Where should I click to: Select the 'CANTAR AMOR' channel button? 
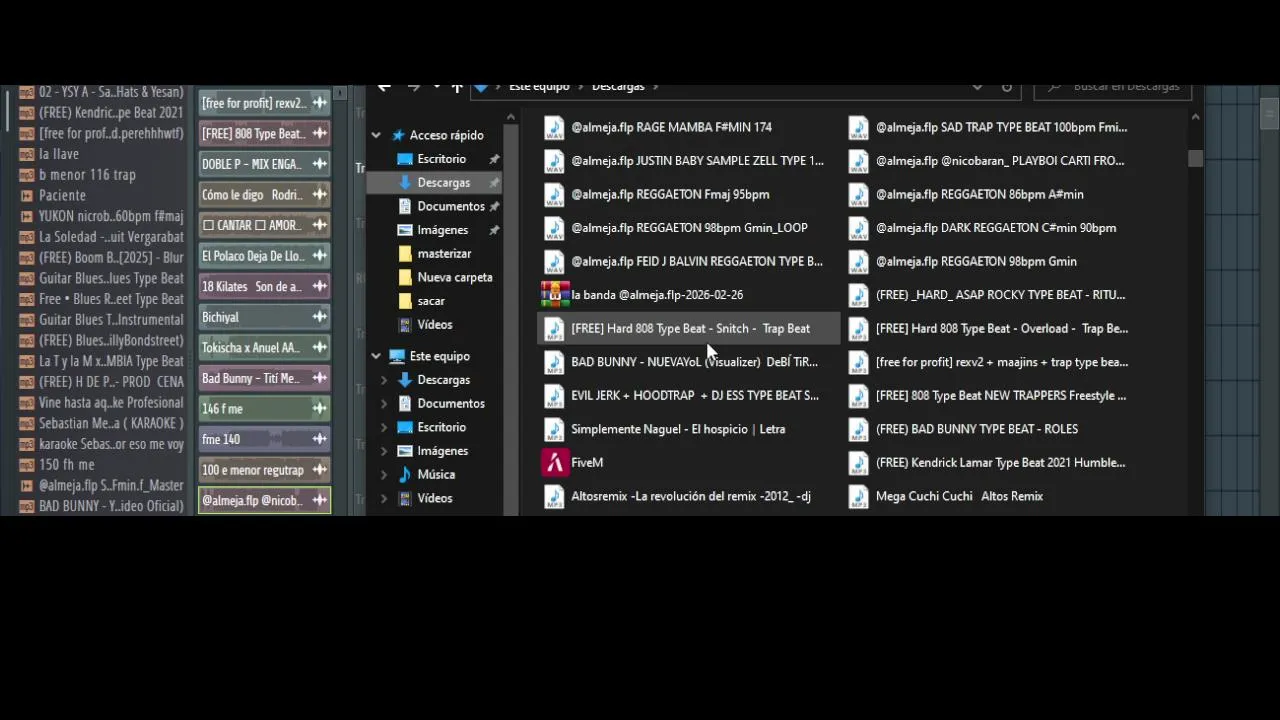click(264, 225)
